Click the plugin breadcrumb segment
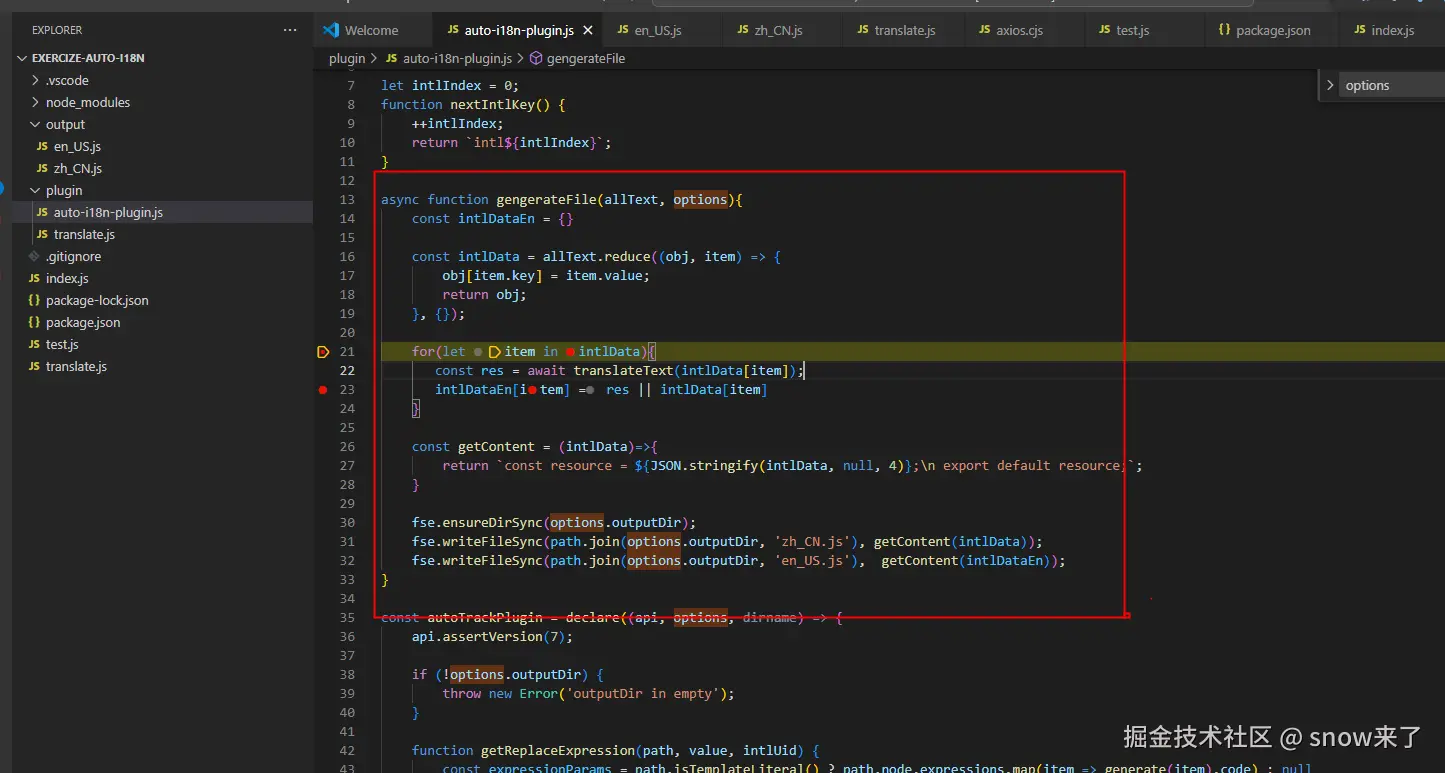Image resolution: width=1445 pixels, height=773 pixels. [347, 59]
